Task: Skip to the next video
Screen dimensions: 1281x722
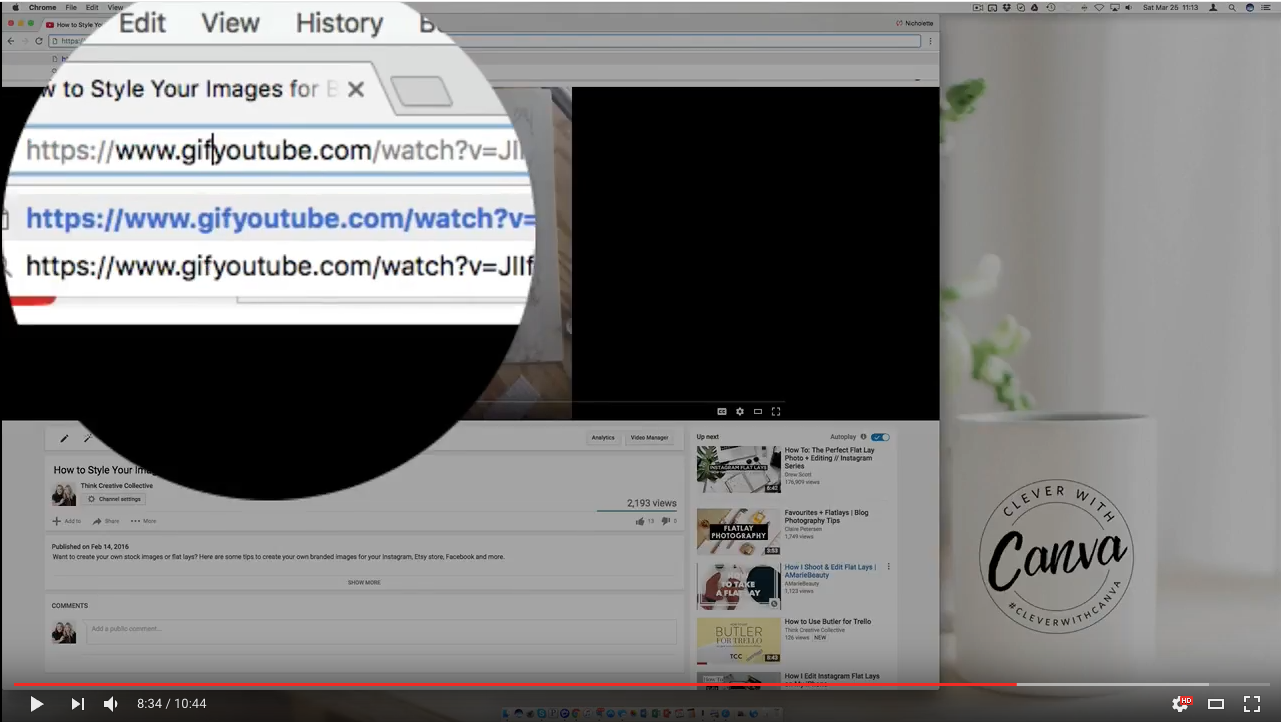Action: tap(77, 704)
